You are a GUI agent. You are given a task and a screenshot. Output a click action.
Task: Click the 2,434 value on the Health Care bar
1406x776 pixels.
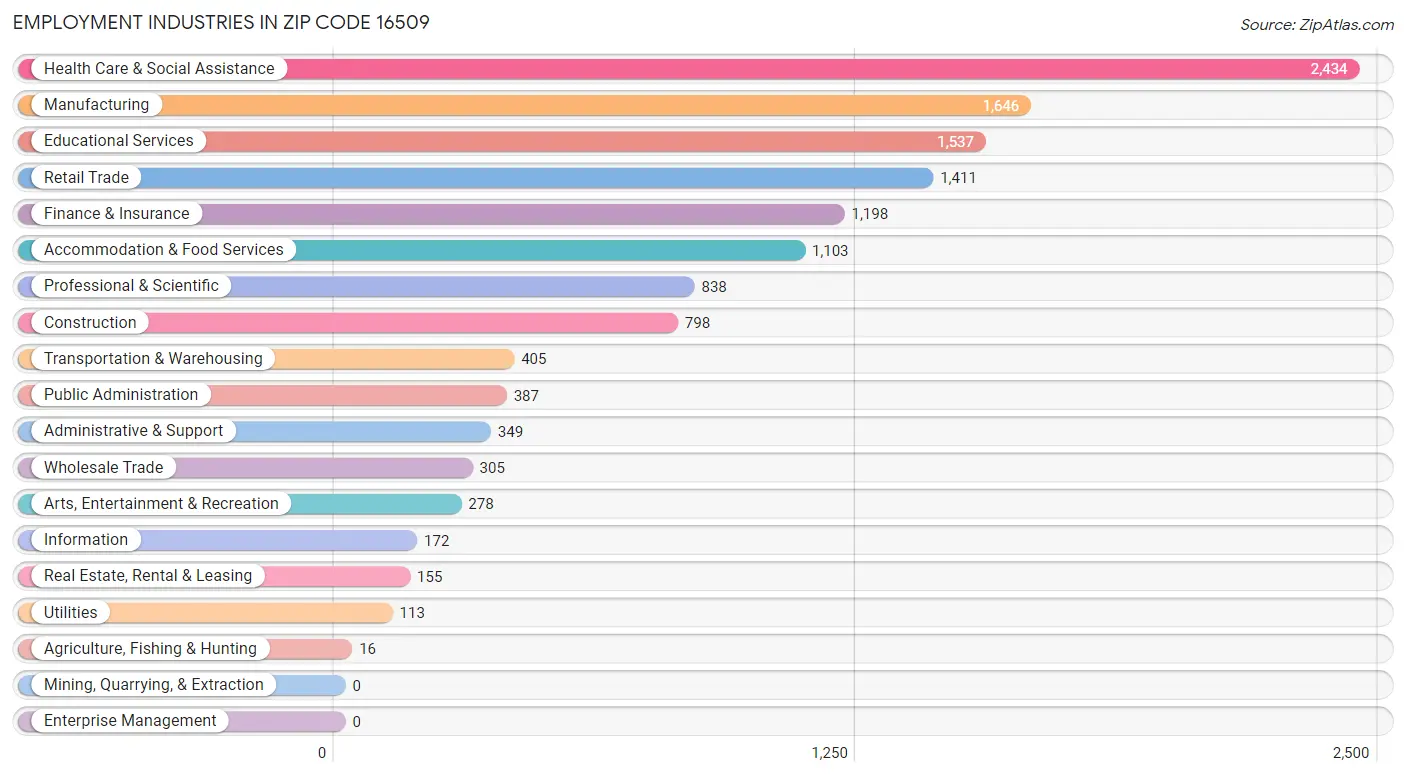point(1329,69)
